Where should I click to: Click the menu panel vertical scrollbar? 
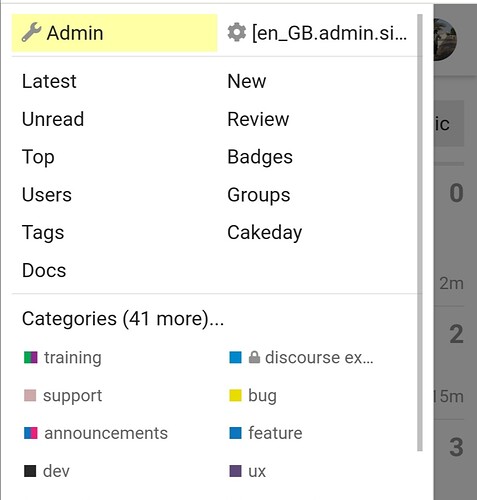[x=420, y=233]
